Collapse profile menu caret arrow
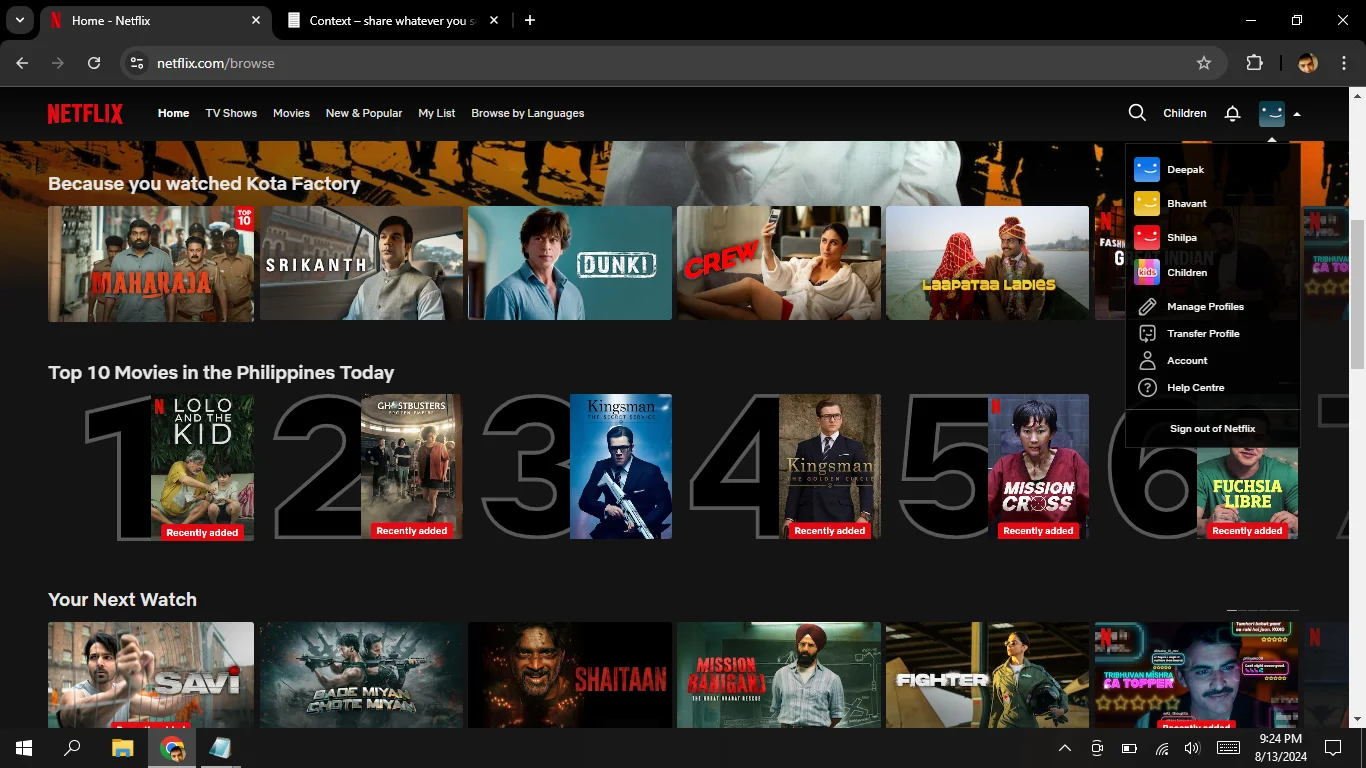The width and height of the screenshot is (1366, 768). [x=1297, y=114]
